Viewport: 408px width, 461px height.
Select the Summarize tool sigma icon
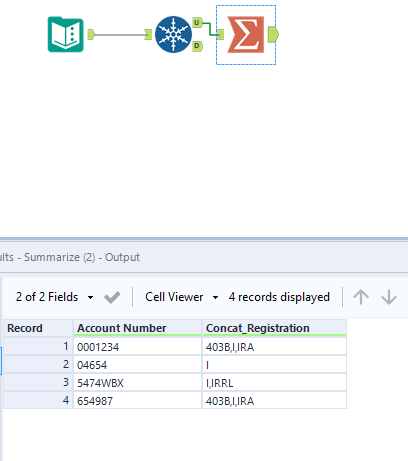point(246,35)
